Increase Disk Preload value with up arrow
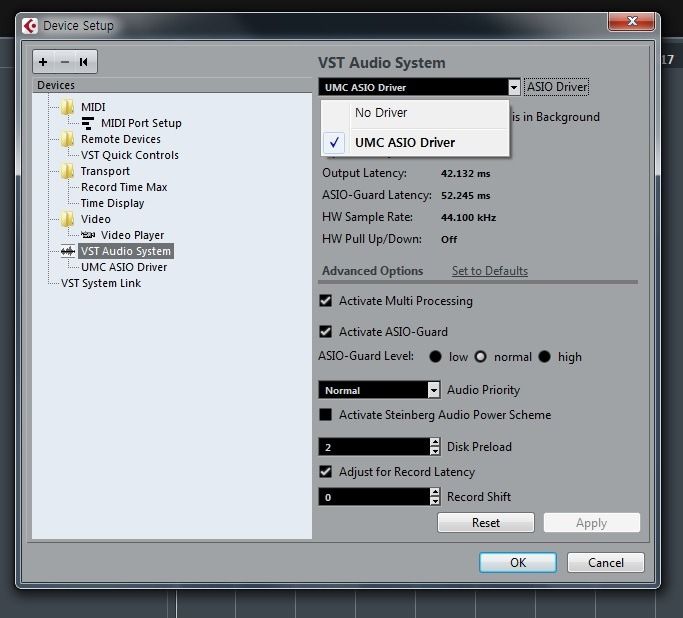This screenshot has width=683, height=618. click(435, 442)
